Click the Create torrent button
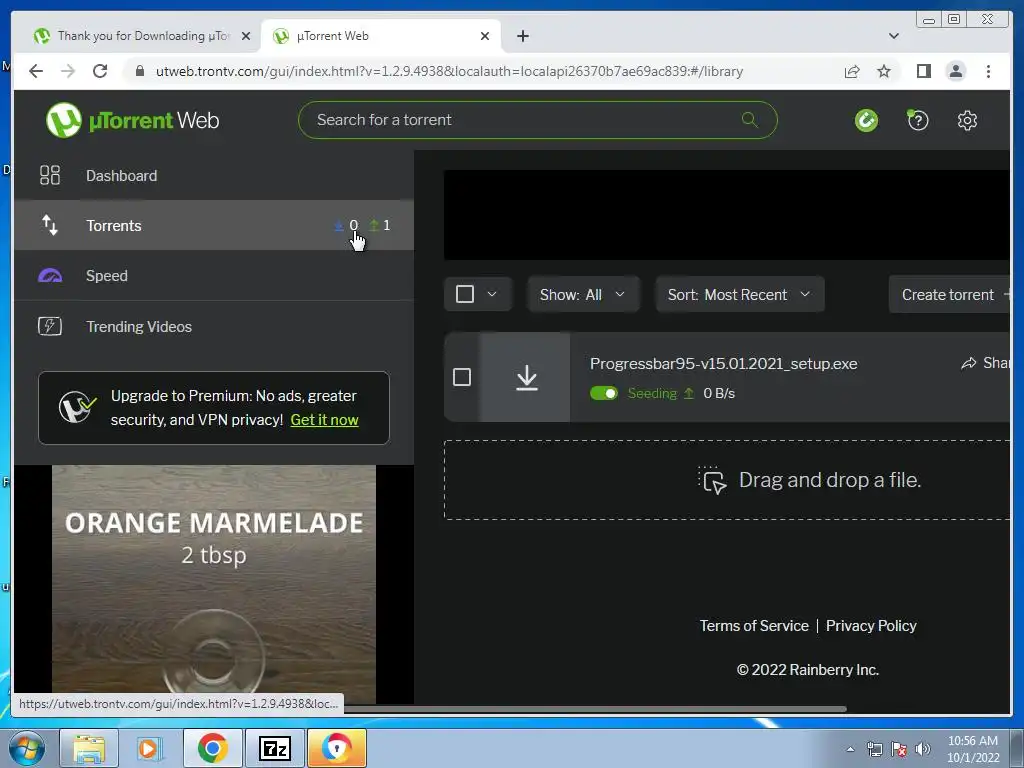The image size is (1024, 768). [950, 295]
